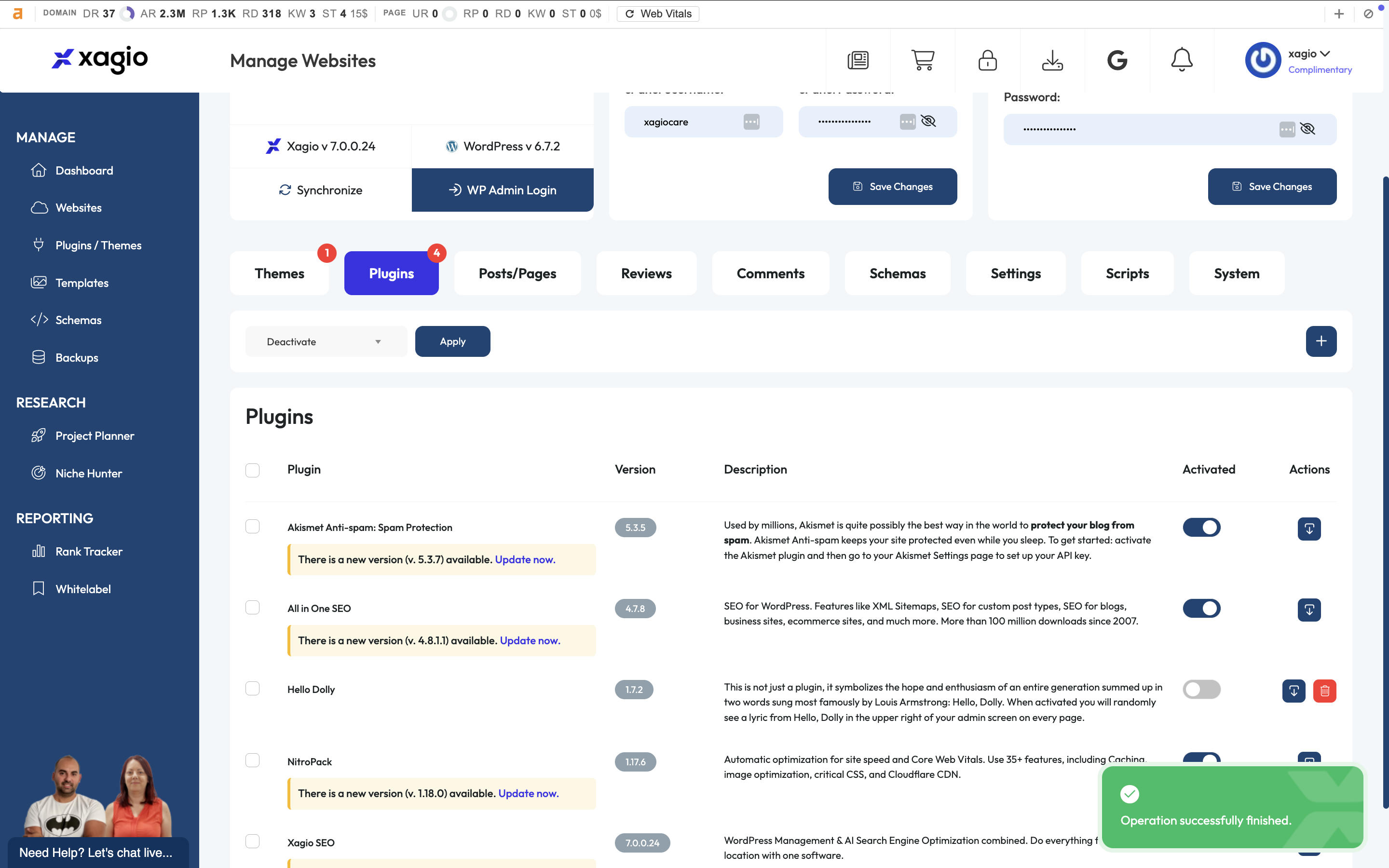Open the Google G icon

[1117, 60]
